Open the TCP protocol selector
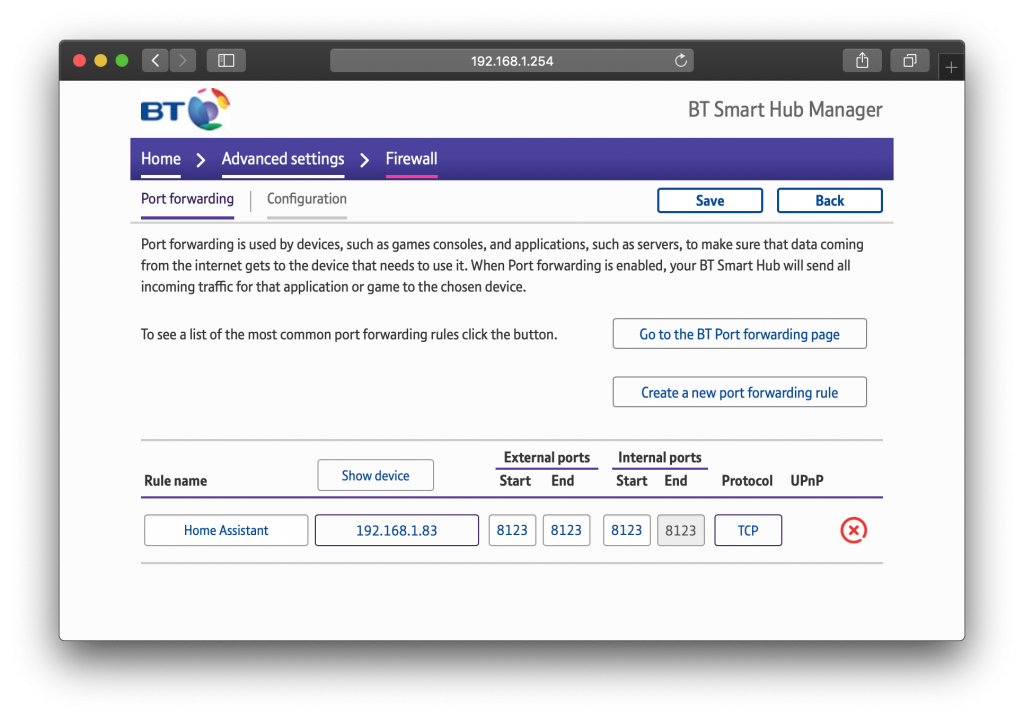 [748, 530]
